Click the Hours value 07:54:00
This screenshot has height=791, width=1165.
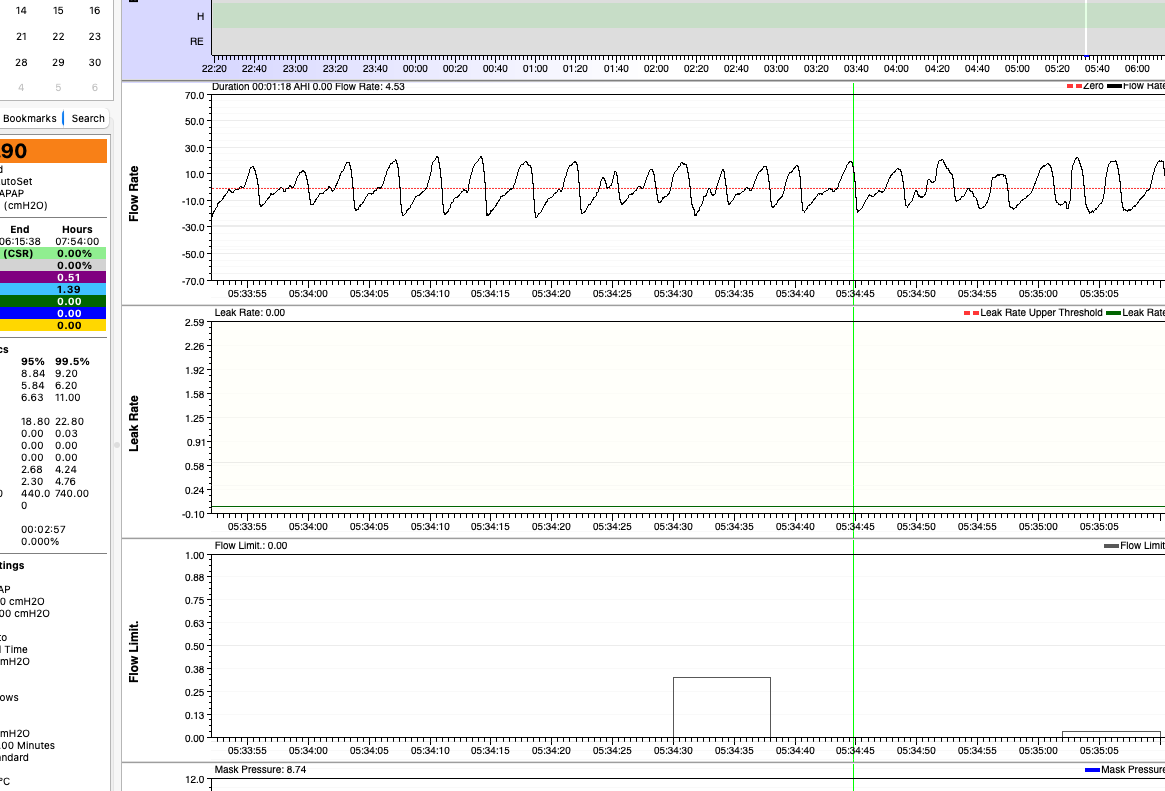[77, 241]
